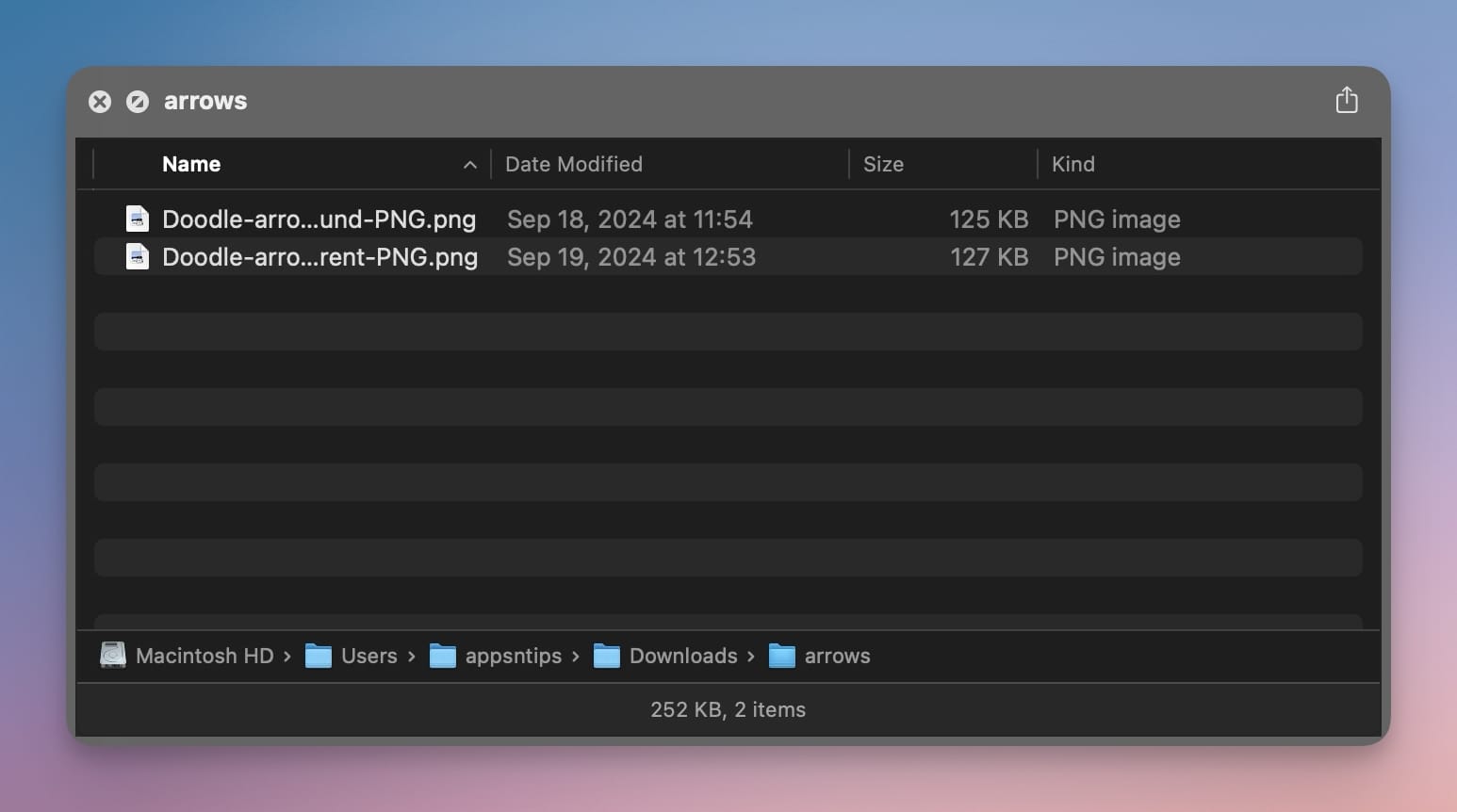Screen dimensions: 1457x812
Task: Click the Date Modified column header
Action: pyautogui.click(x=574, y=164)
